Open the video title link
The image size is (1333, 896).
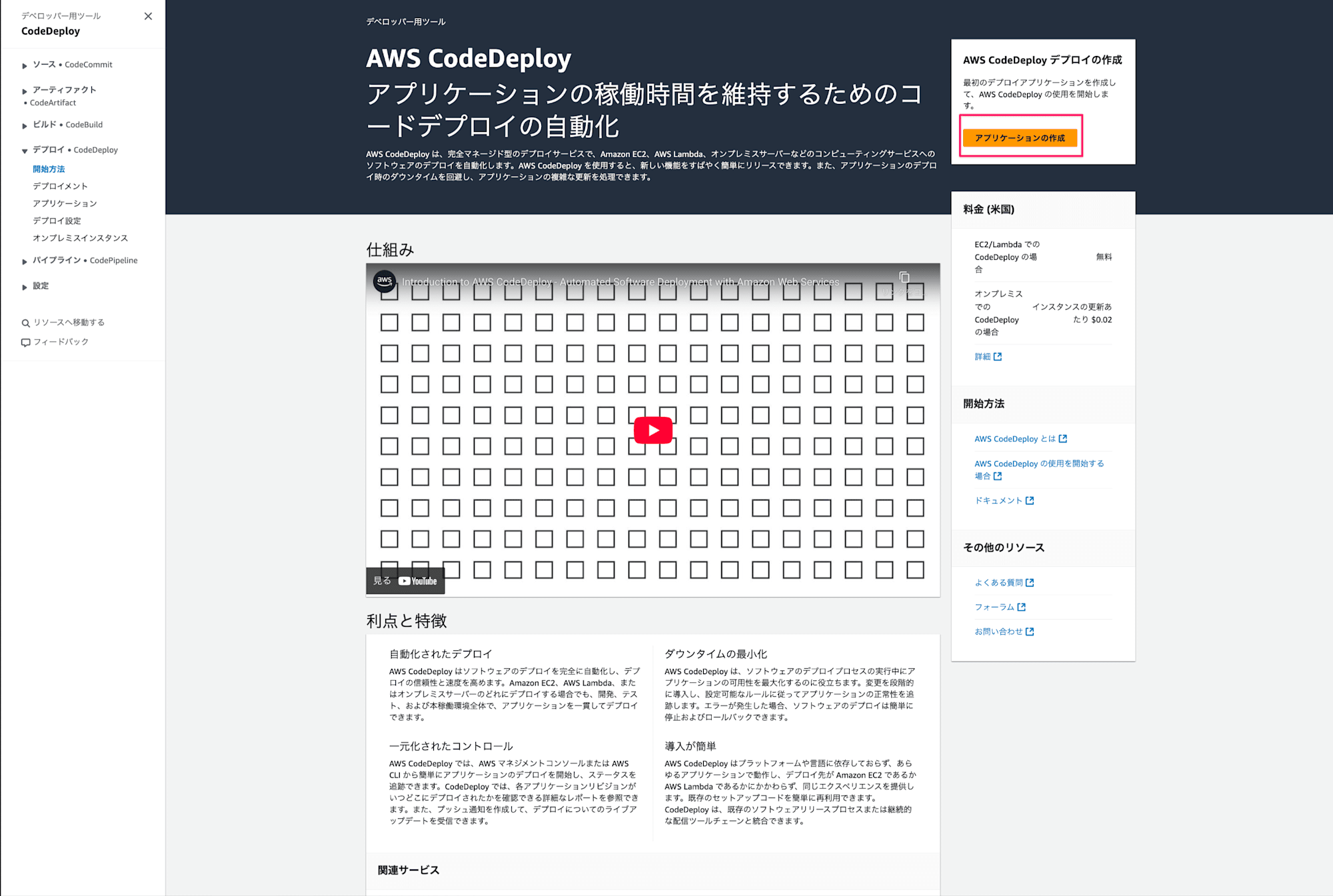click(x=621, y=282)
